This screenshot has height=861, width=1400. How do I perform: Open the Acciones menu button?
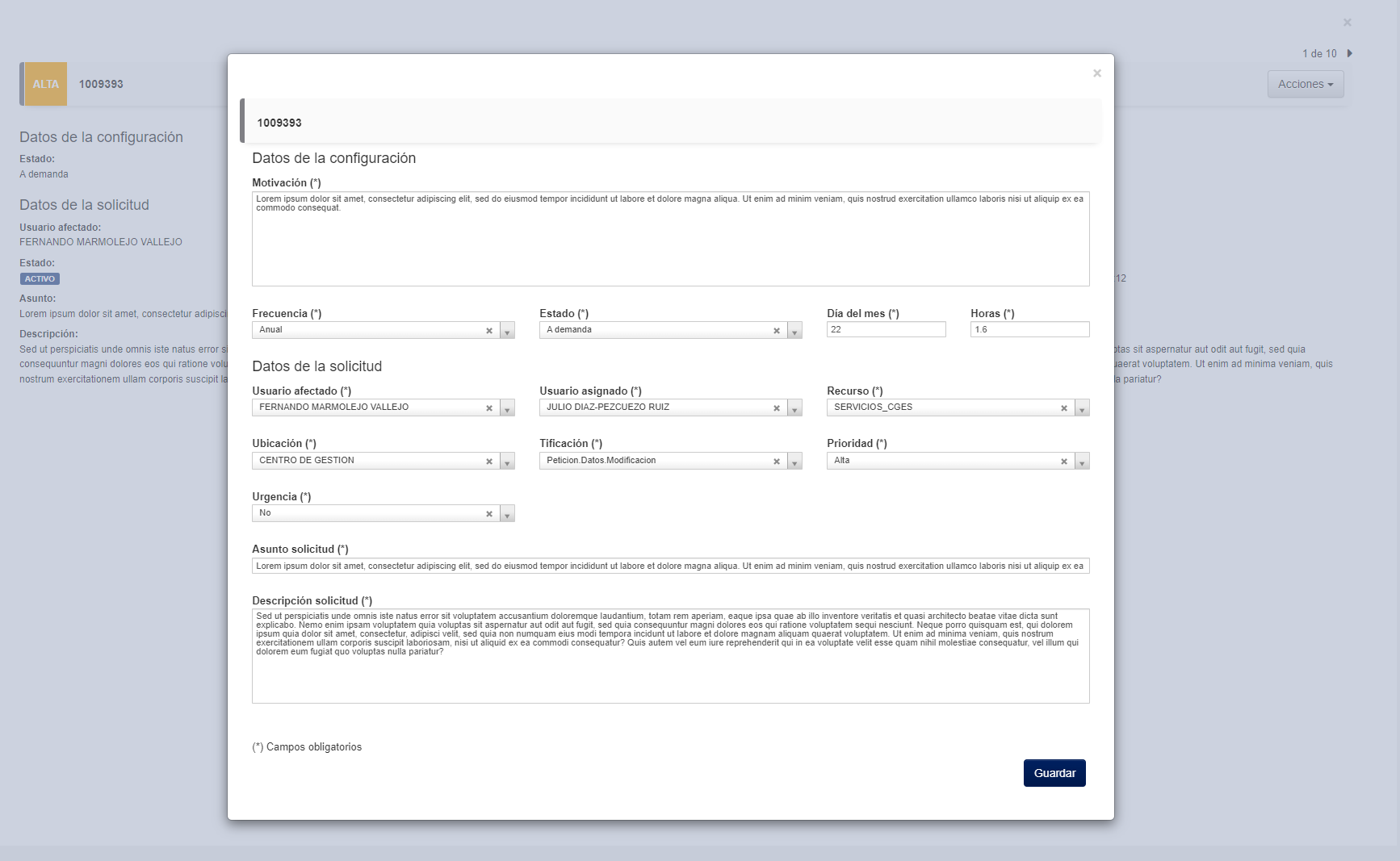tap(1306, 84)
